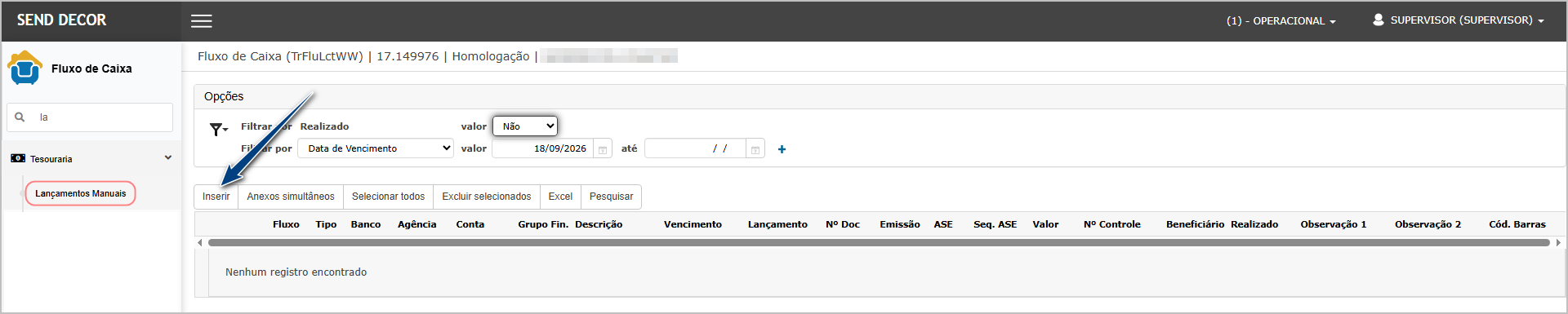Sort by Valor column header
Viewport: 1568px width, 314px height.
coord(1045,224)
